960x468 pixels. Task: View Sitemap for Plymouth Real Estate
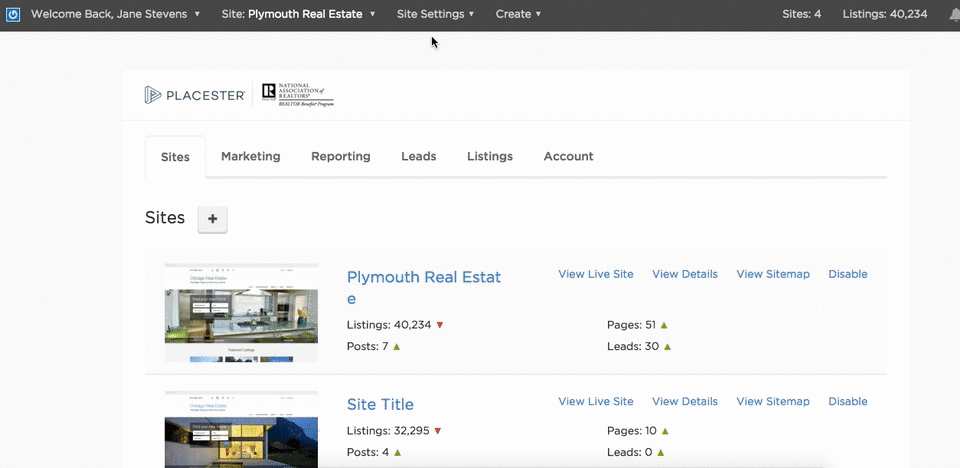773,274
